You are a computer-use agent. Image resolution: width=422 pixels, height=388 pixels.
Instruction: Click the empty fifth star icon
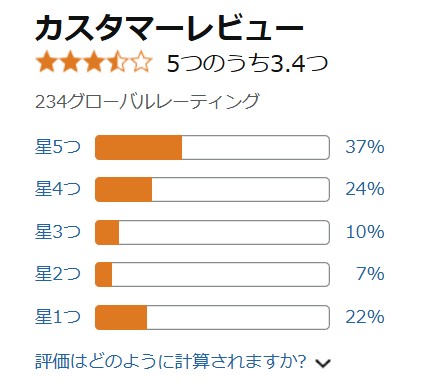point(141,62)
